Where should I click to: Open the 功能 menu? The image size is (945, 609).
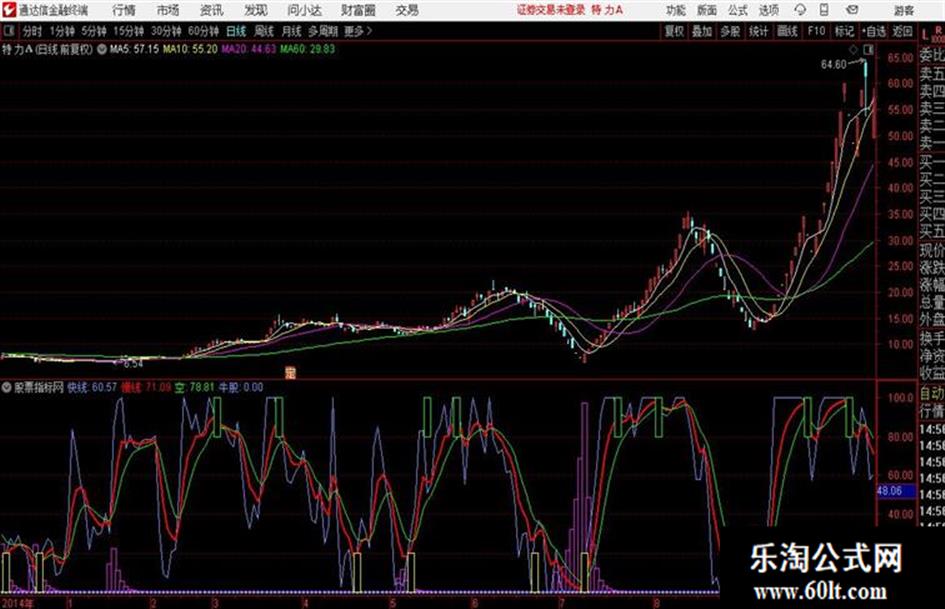[x=676, y=10]
